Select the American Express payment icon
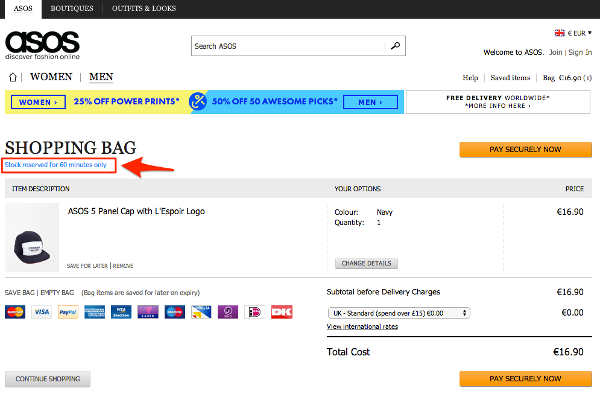 [x=95, y=312]
